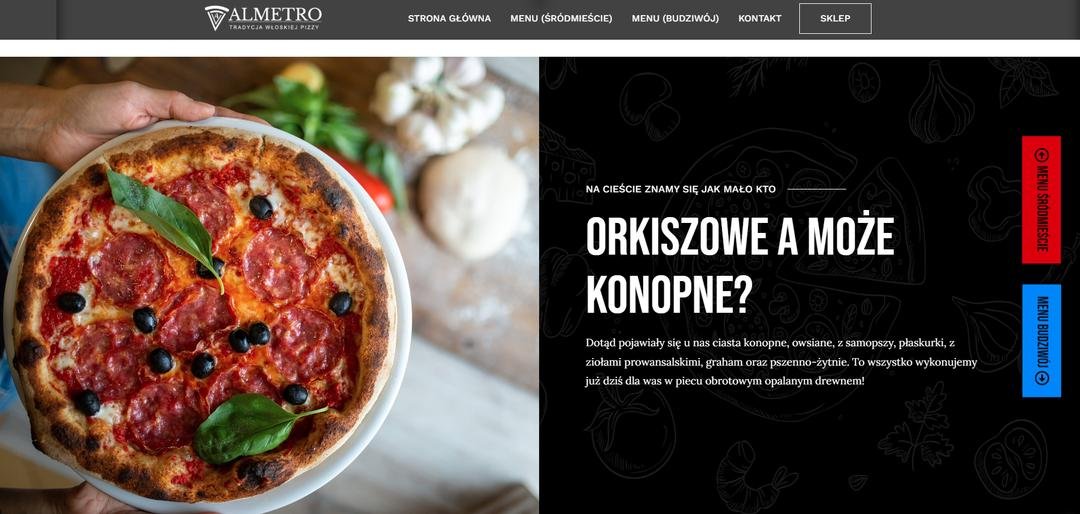Click the cheese wedge doodle beside the pizza photo
Viewport: 1080px width, 514px height.
(x=566, y=164)
